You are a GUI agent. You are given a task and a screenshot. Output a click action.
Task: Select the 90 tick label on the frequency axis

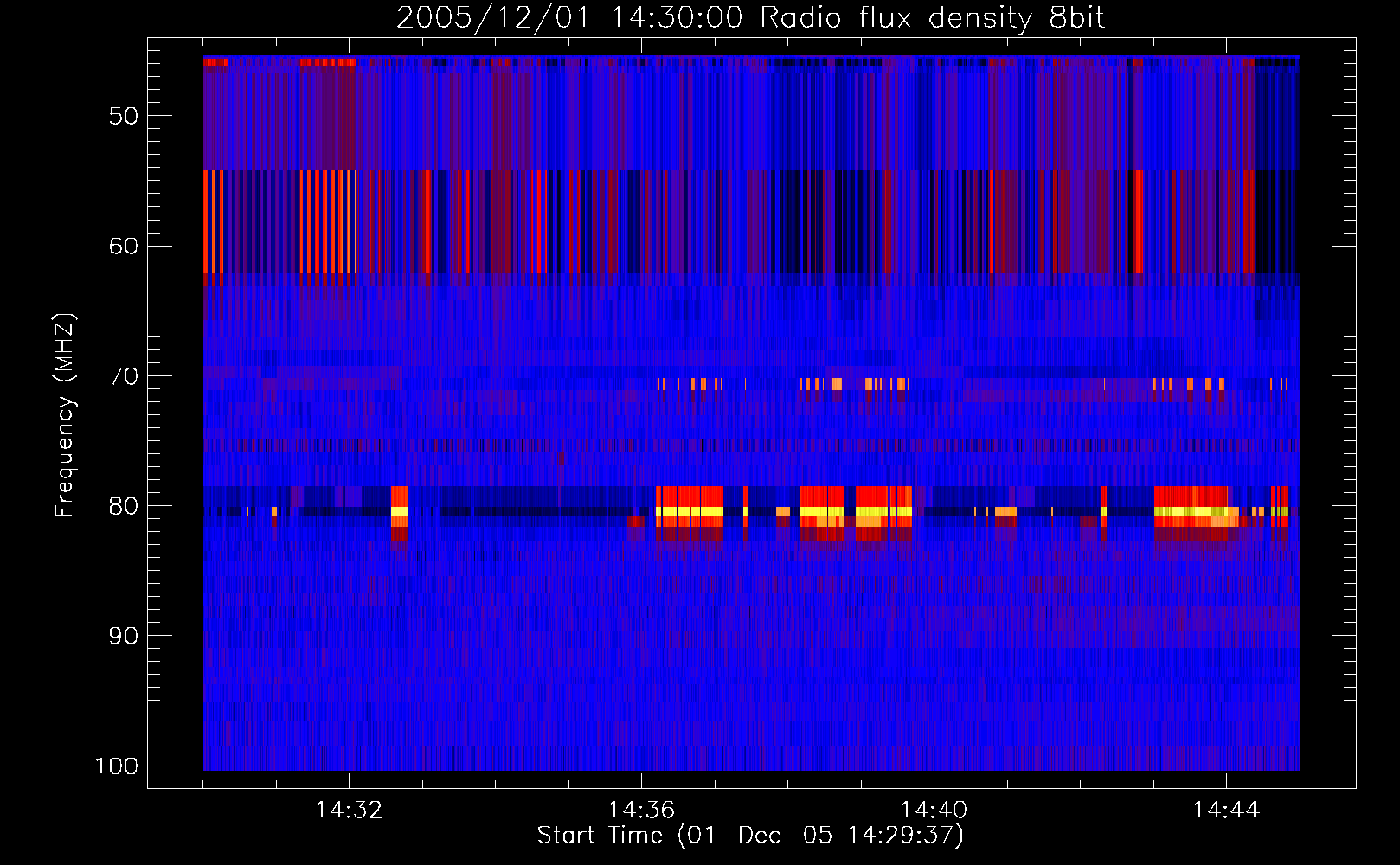click(124, 636)
